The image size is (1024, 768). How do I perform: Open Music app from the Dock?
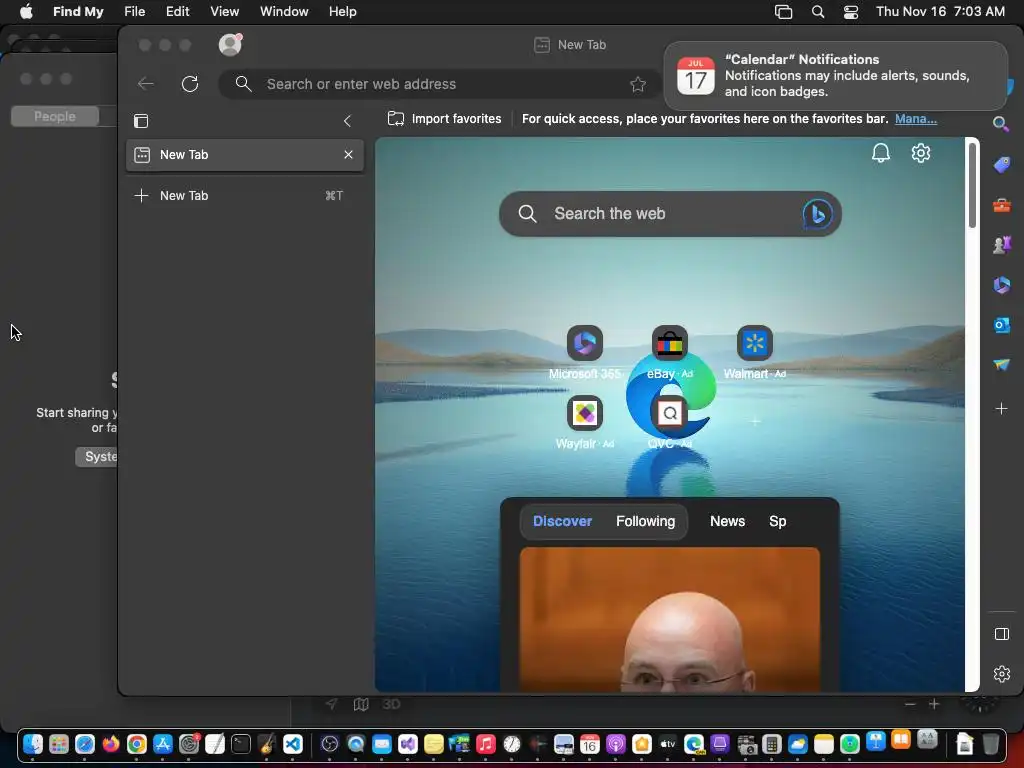485,744
